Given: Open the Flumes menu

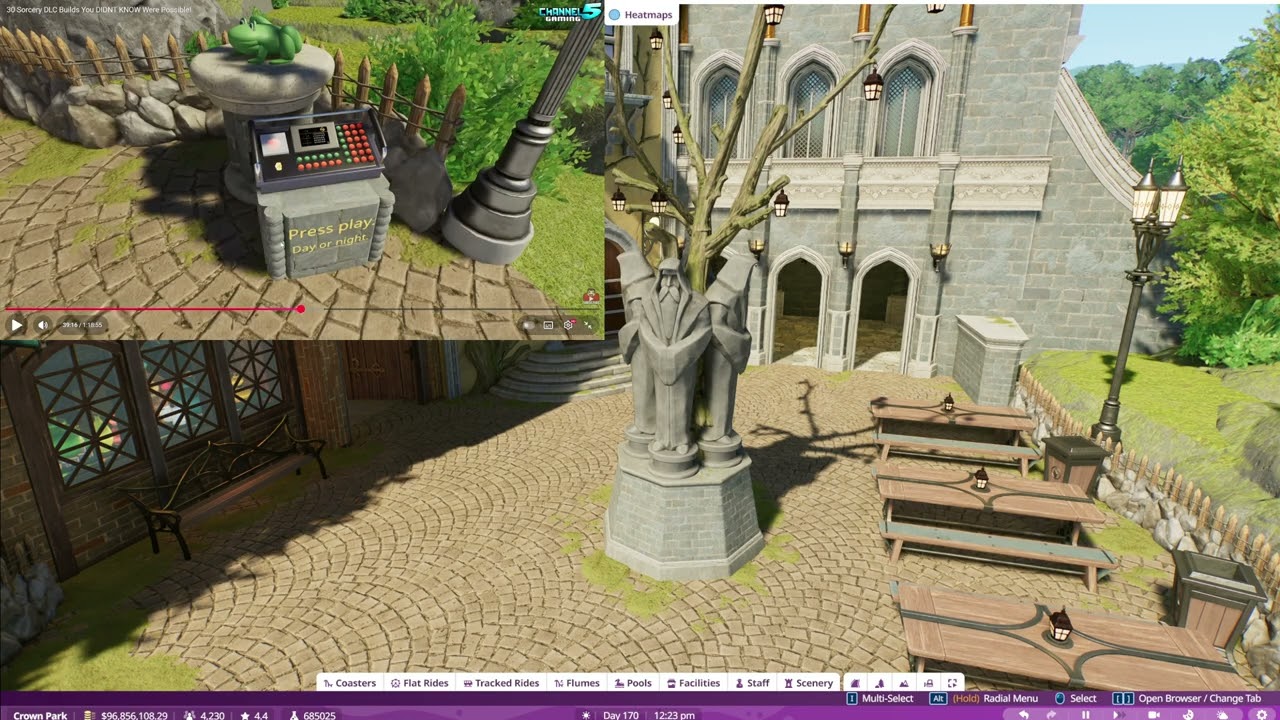Looking at the screenshot, I should pos(577,683).
